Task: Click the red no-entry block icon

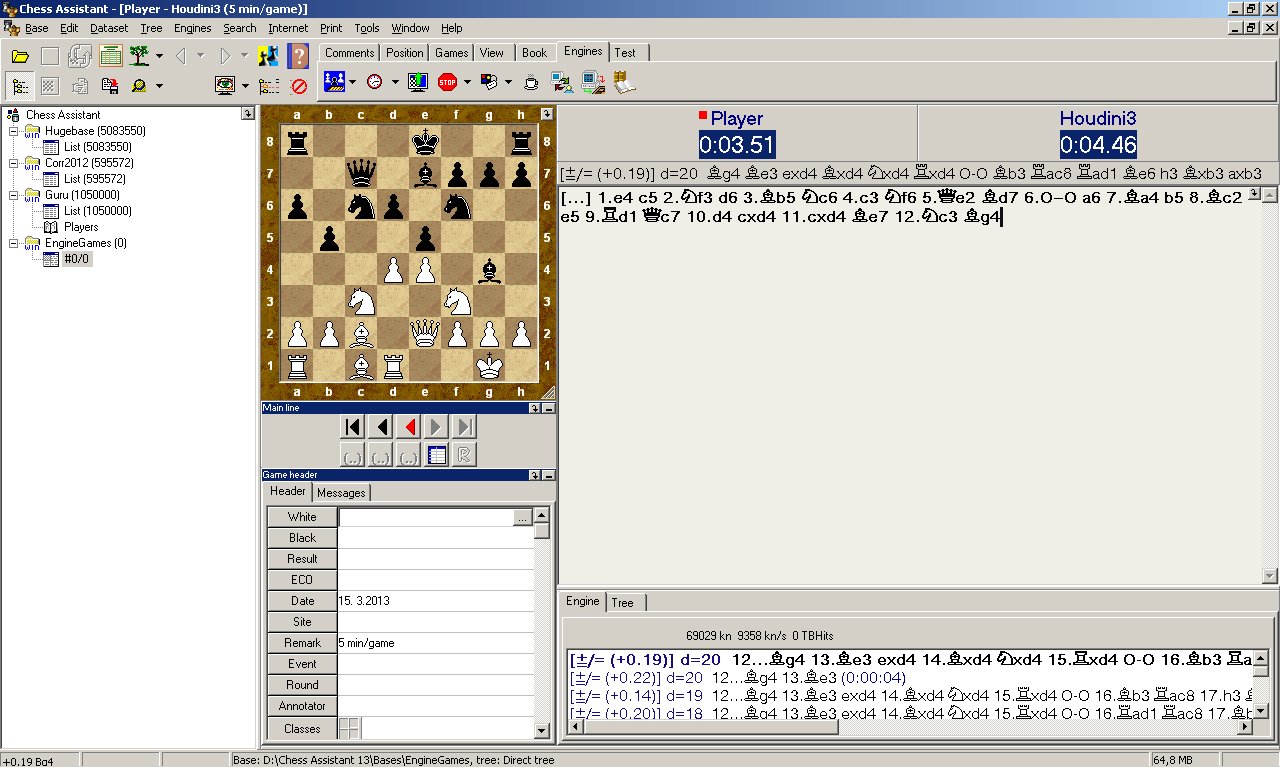Action: pyautogui.click(x=300, y=85)
